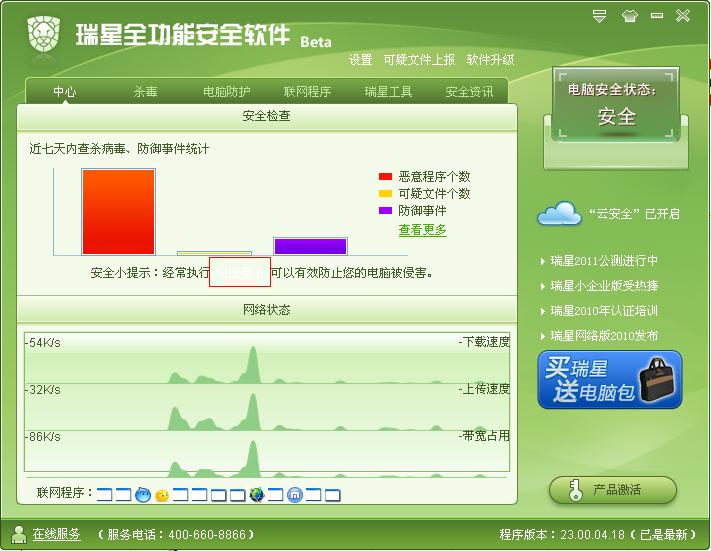Viewport: 711px width, 551px height.
Task: Click arrow beside 瑞星网络版2010发布
Action: (x=543, y=336)
